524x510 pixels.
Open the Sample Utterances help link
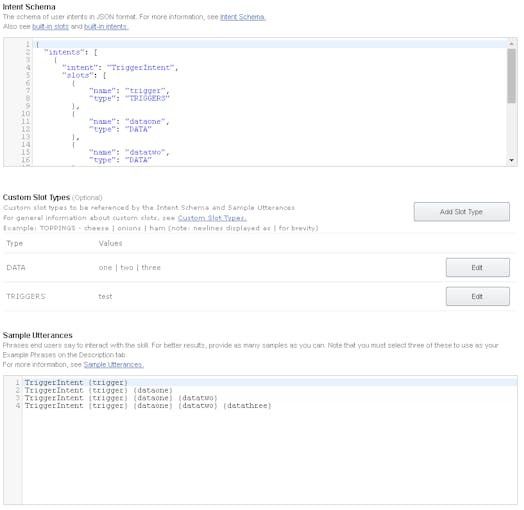(114, 365)
